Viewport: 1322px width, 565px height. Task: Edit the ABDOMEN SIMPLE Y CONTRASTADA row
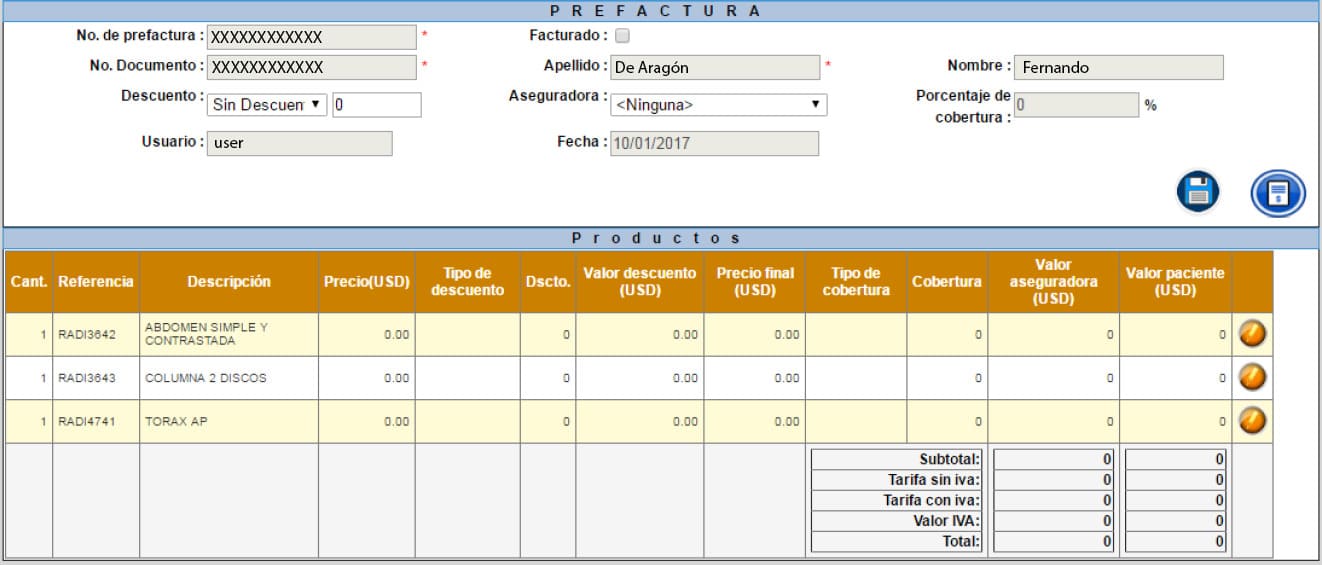pyautogui.click(x=1252, y=334)
